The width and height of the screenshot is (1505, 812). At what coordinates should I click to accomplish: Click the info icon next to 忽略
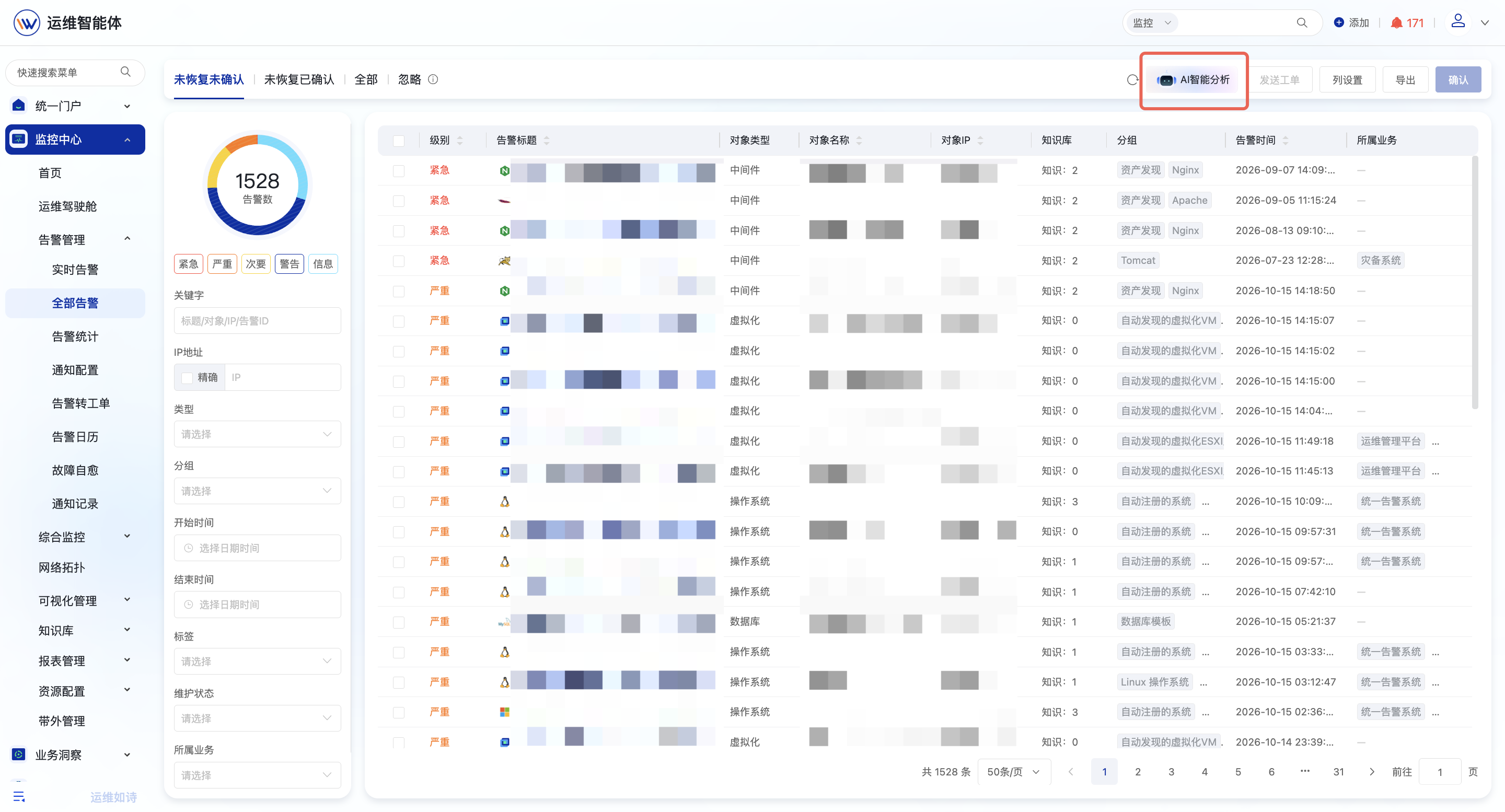point(433,79)
